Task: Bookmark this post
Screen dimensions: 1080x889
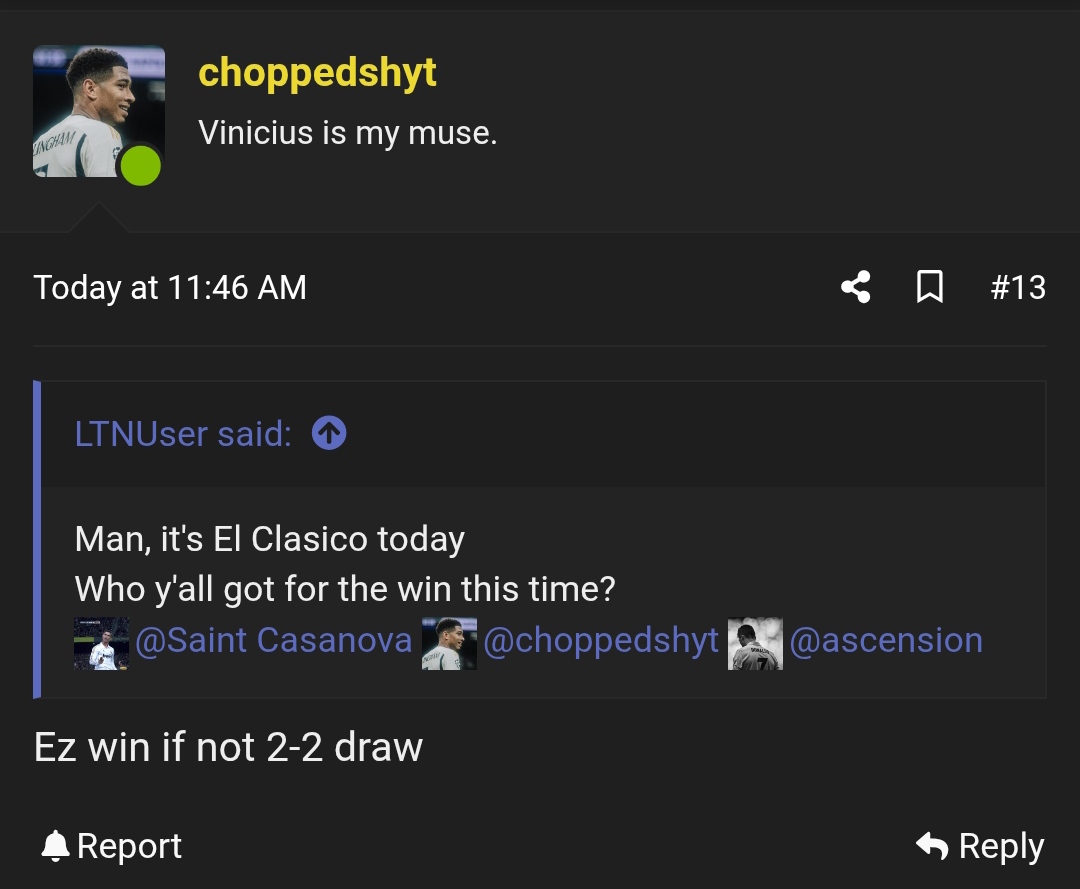Action: [x=930, y=288]
